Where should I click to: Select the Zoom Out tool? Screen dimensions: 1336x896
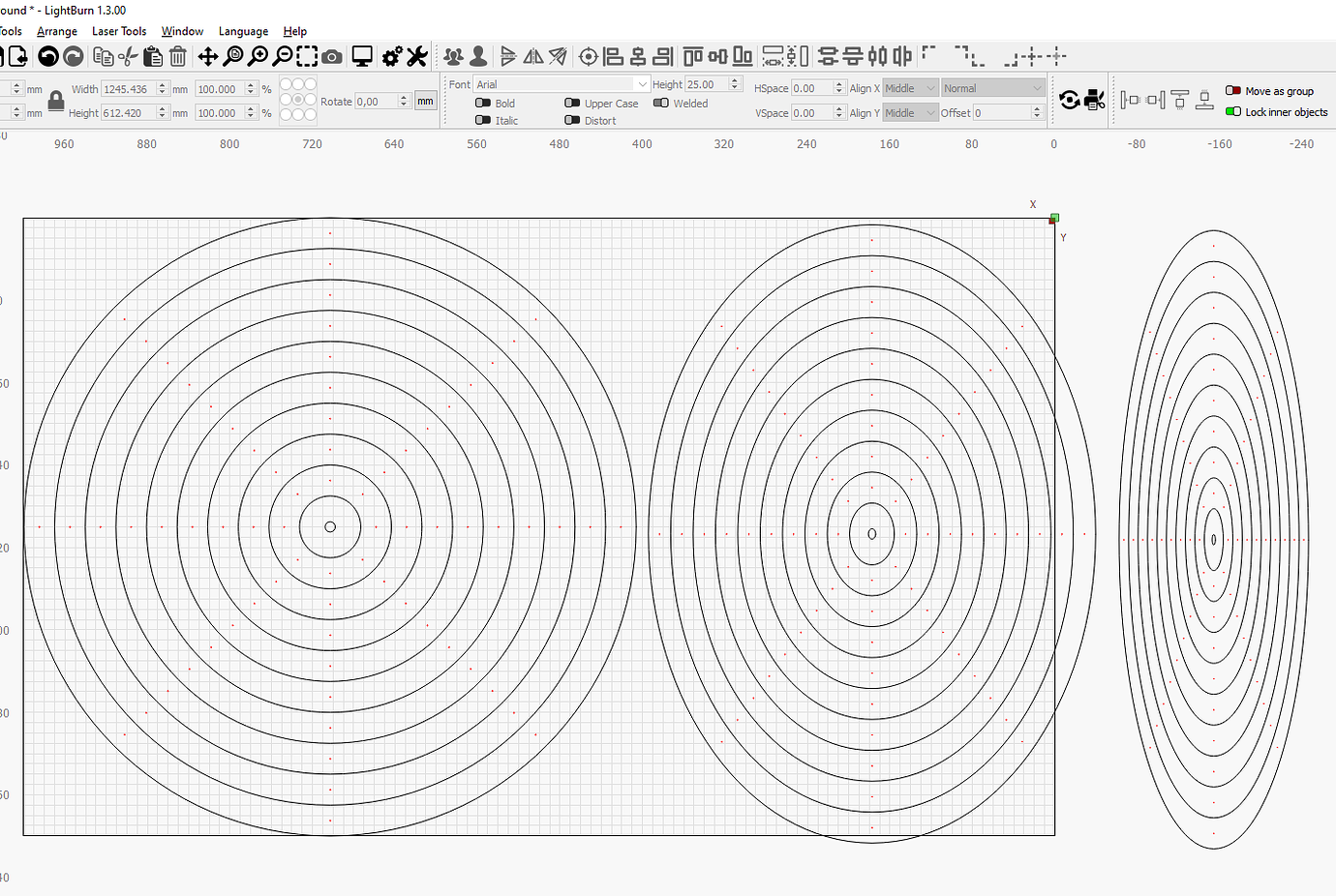coord(282,56)
